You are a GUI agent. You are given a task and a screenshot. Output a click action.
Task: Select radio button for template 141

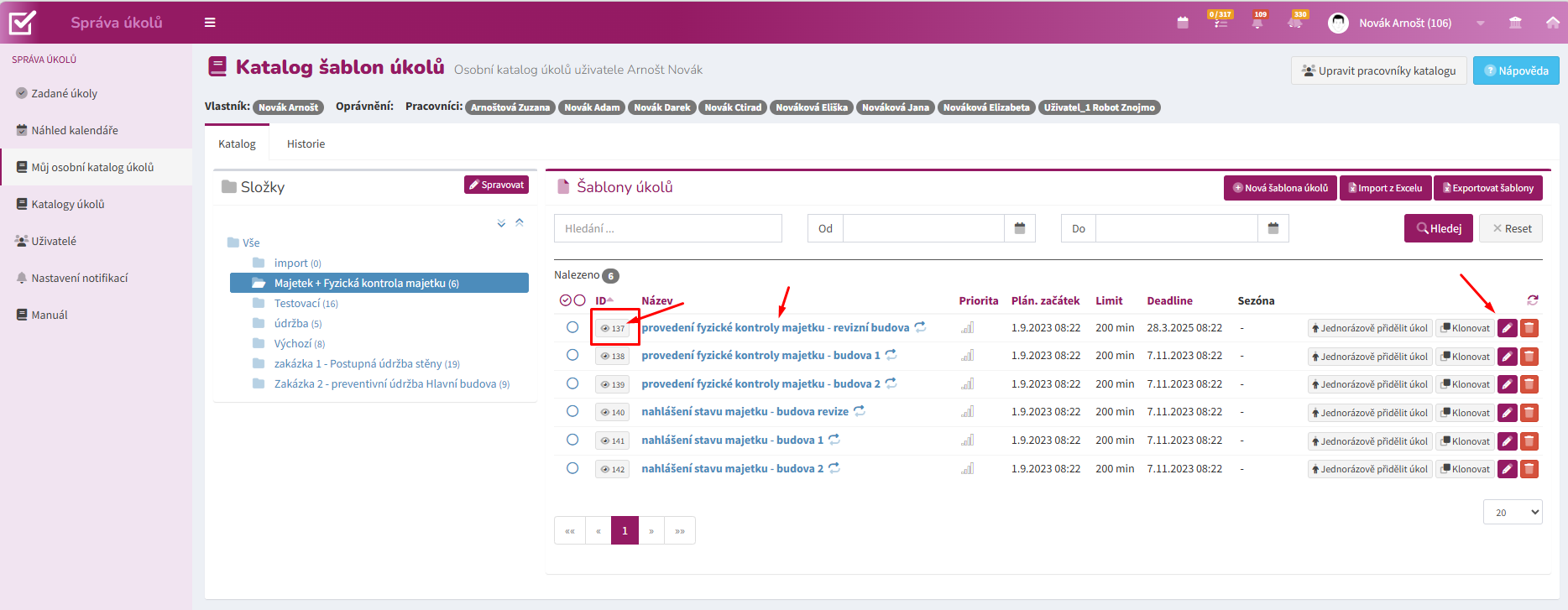pyautogui.click(x=572, y=440)
